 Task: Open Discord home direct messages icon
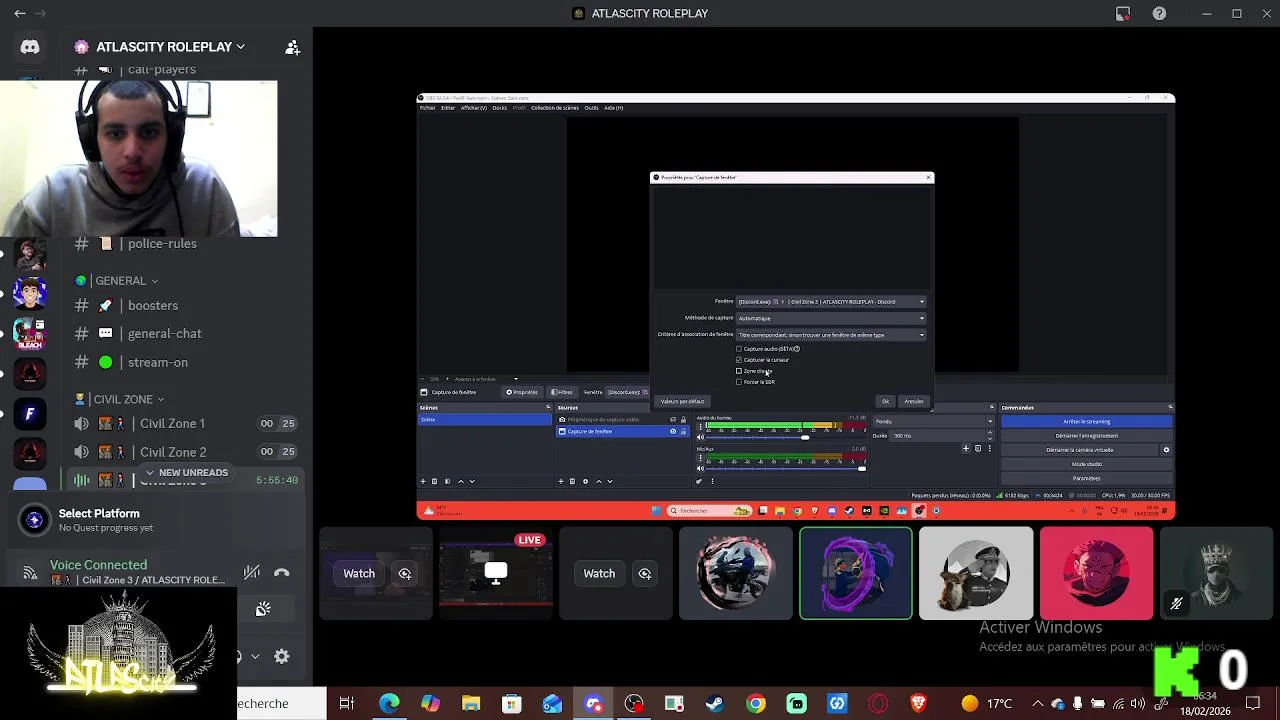click(x=30, y=47)
